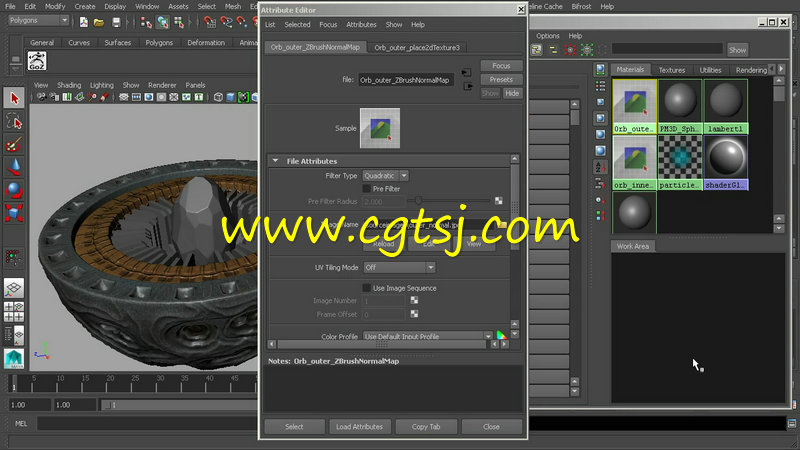This screenshot has height=450, width=800.
Task: Select the Scale tool cube
Action: click(14, 212)
